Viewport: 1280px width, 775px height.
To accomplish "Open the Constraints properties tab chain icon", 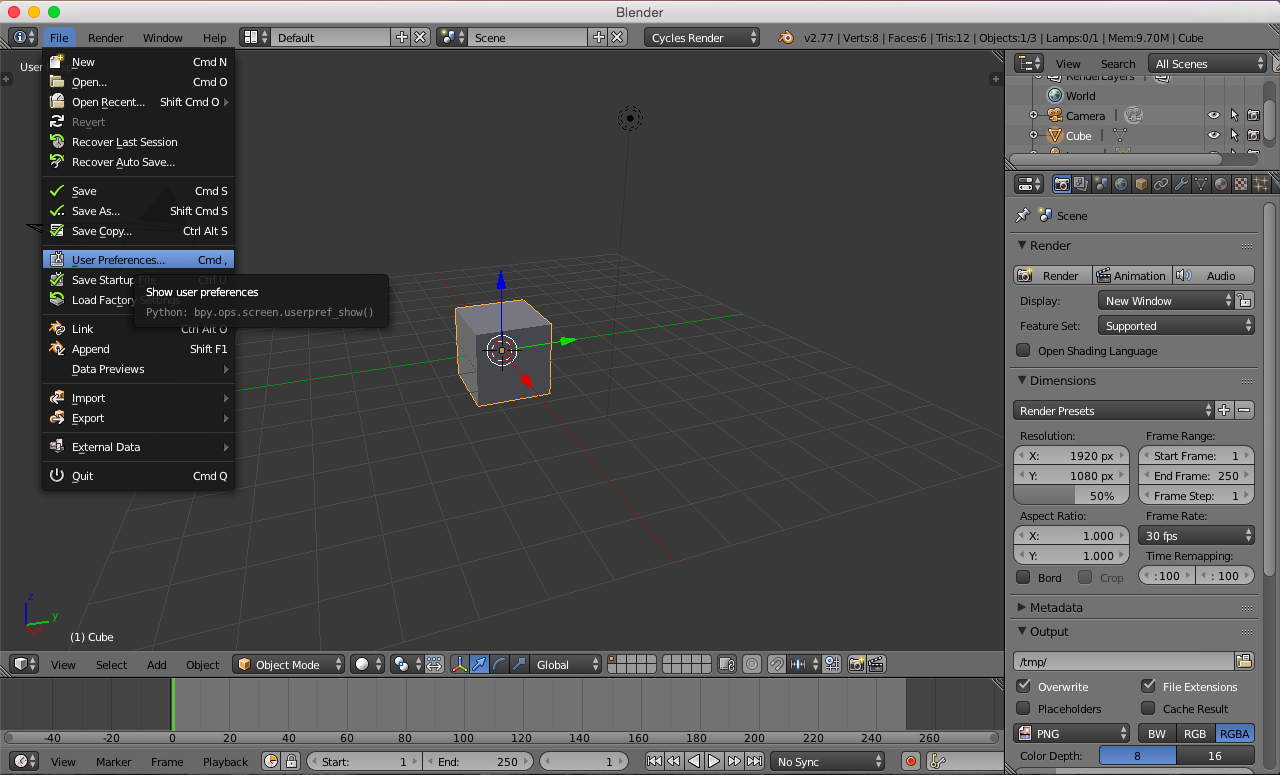I will click(x=1161, y=184).
